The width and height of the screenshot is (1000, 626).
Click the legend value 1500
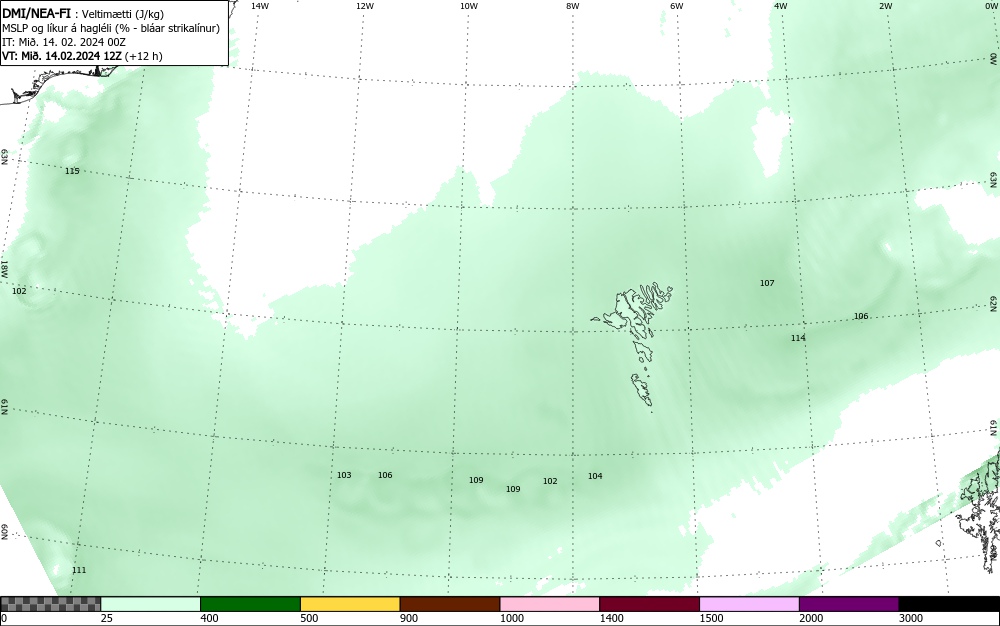[711, 618]
